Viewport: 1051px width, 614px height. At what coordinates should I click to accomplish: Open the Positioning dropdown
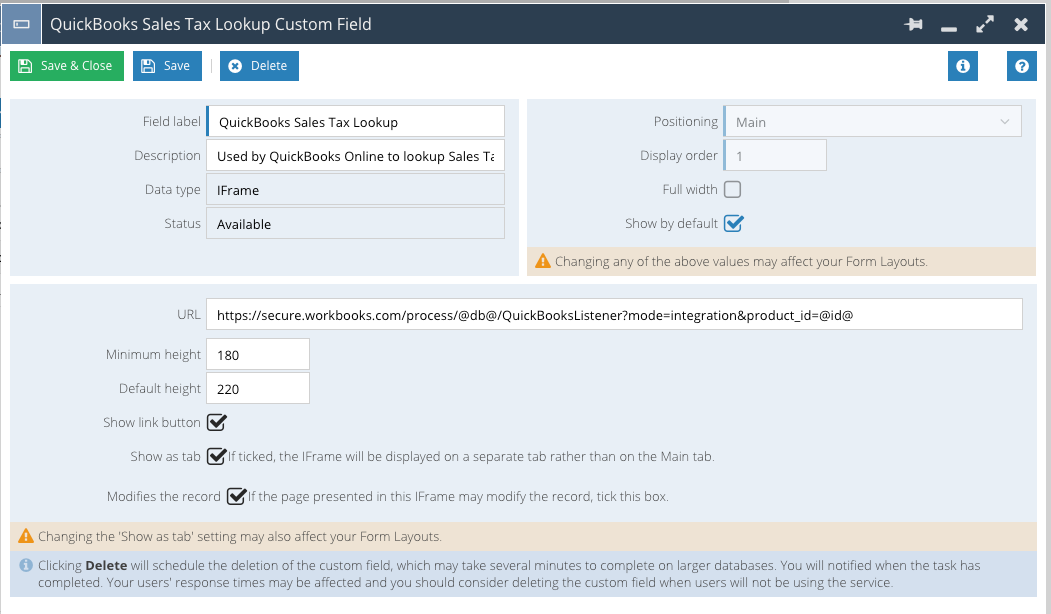pyautogui.click(x=872, y=122)
